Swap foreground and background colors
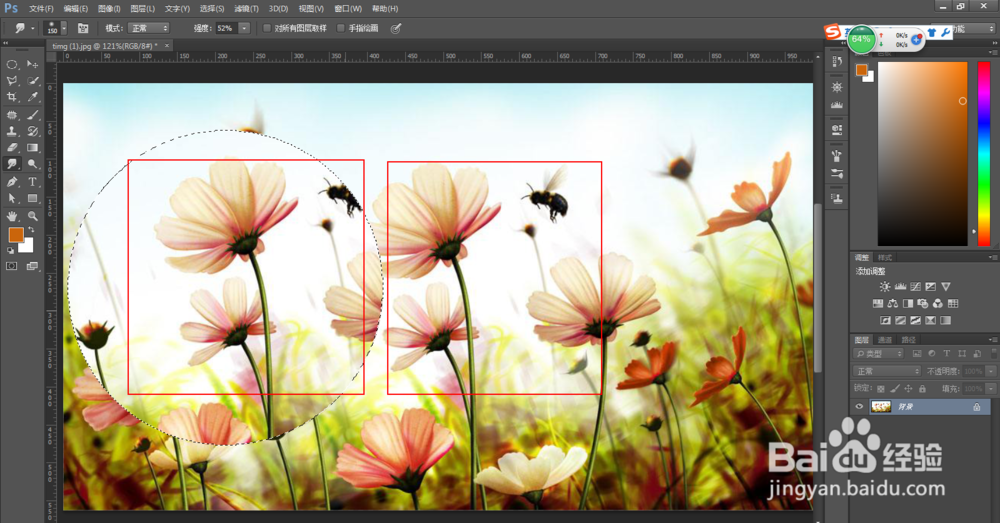 [31, 230]
